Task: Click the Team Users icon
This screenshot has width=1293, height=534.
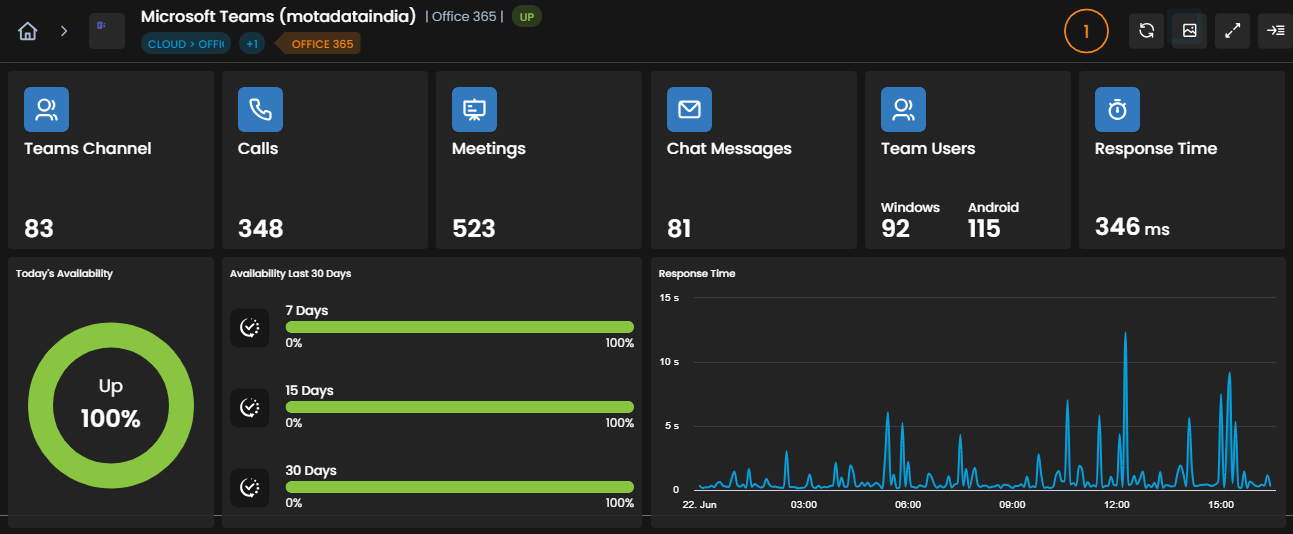Action: tap(903, 110)
